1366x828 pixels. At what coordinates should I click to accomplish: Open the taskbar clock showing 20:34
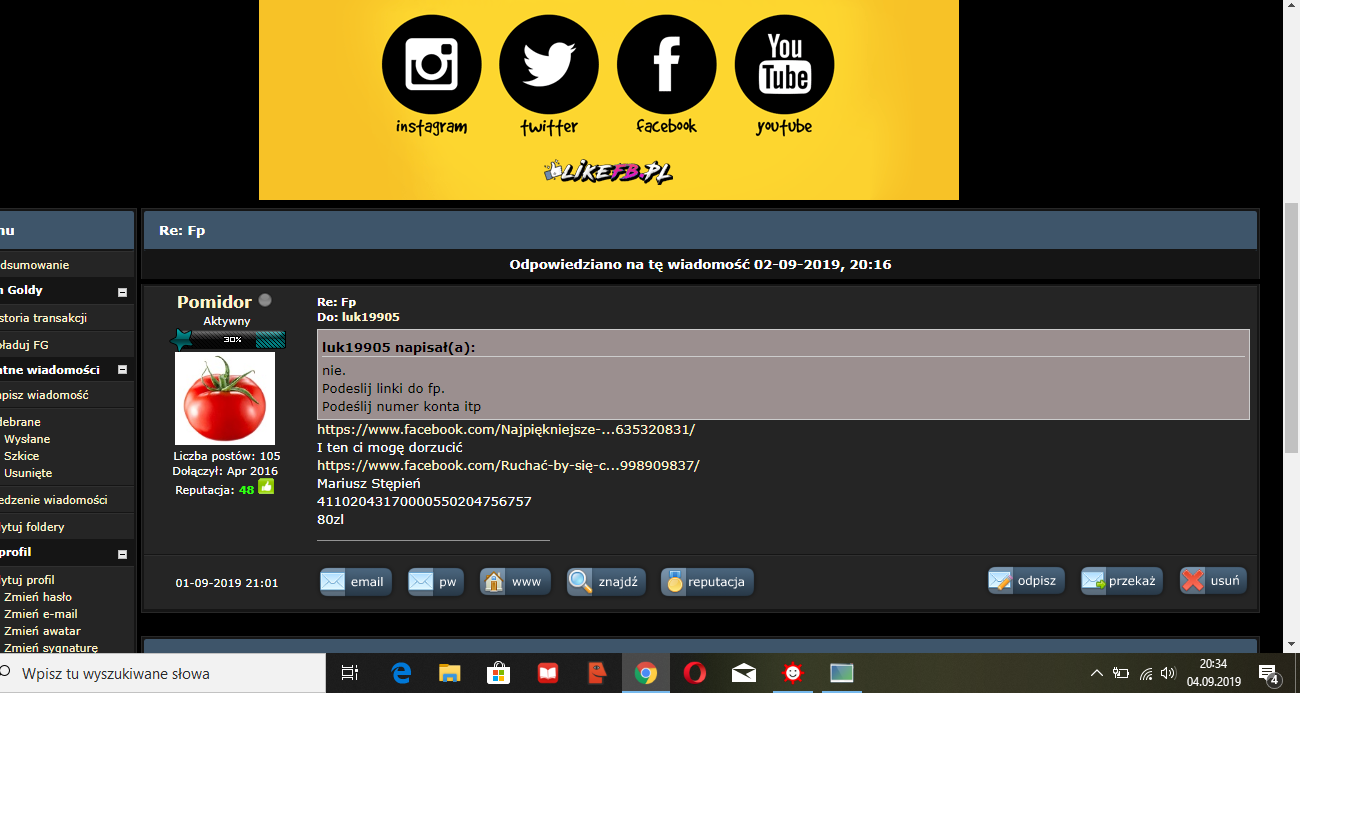pyautogui.click(x=1213, y=673)
